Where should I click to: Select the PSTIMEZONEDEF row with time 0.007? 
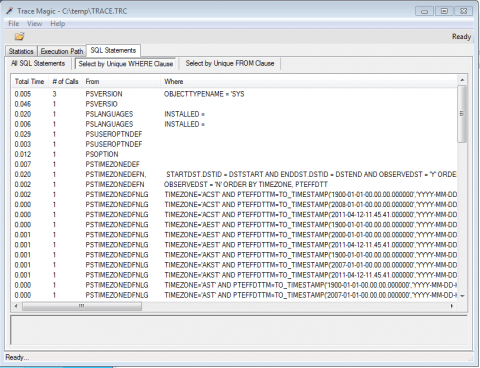coord(235,164)
